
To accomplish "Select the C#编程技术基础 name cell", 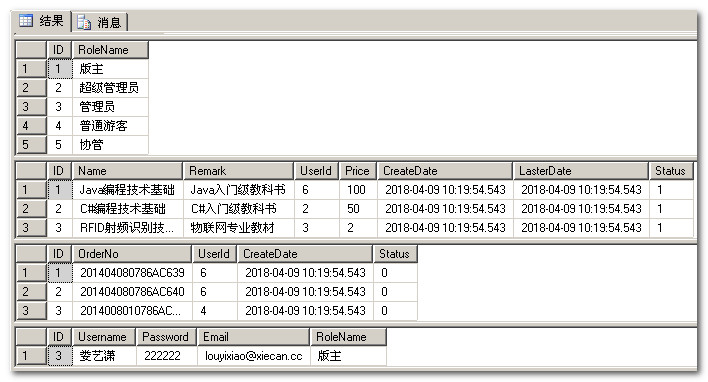I will (x=128, y=209).
